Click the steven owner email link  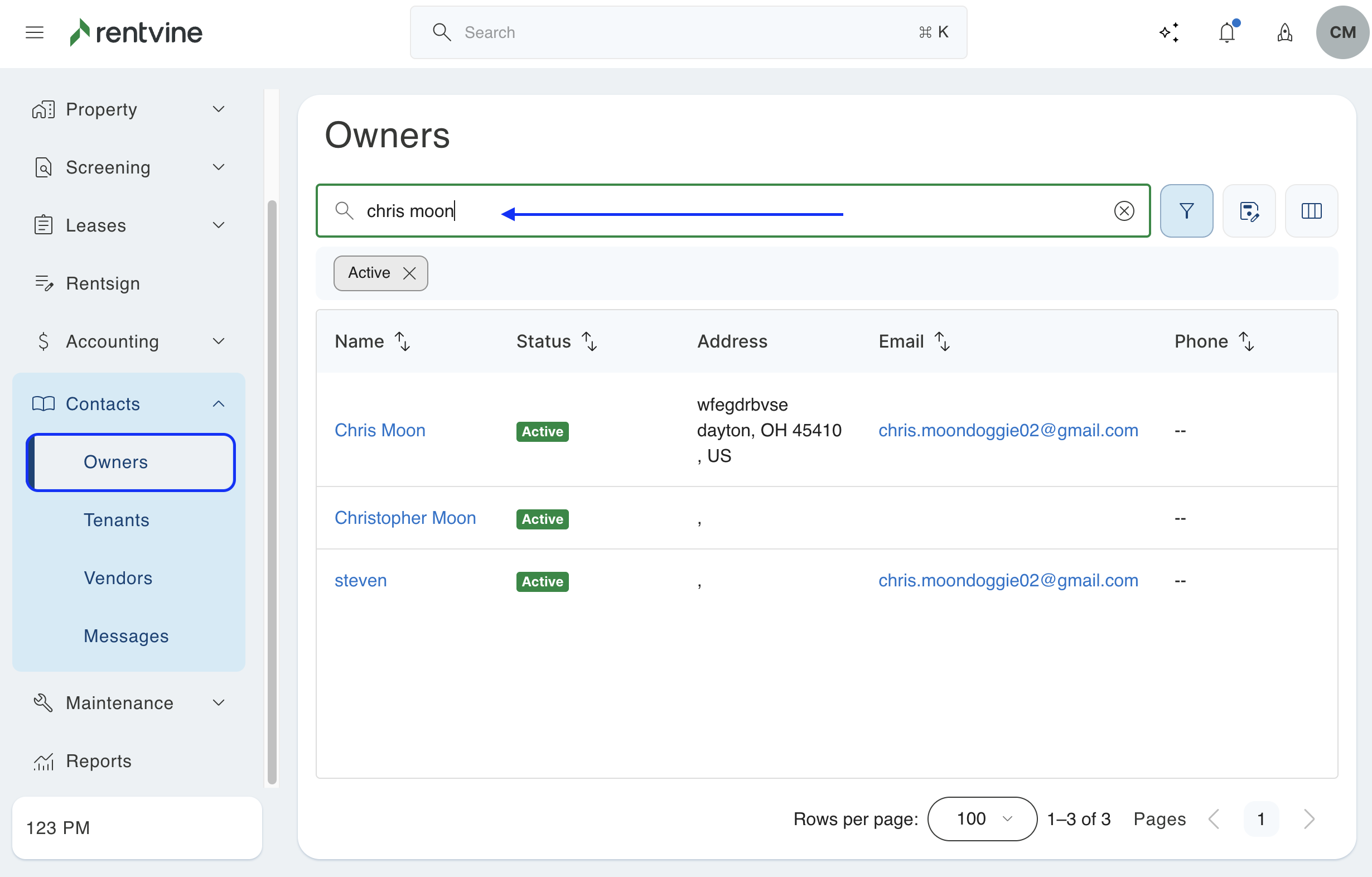(x=1007, y=580)
